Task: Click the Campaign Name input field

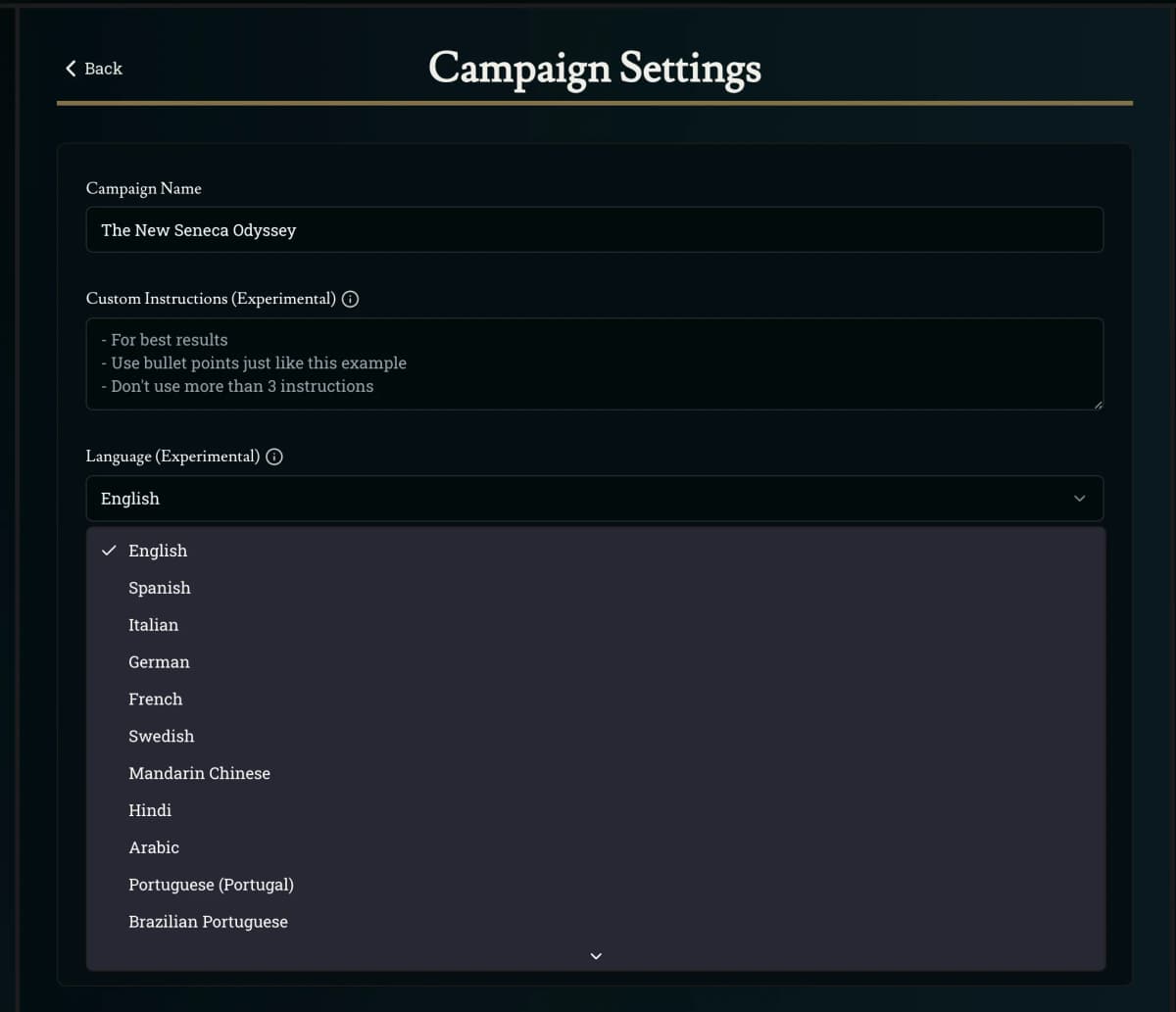Action: (x=594, y=230)
